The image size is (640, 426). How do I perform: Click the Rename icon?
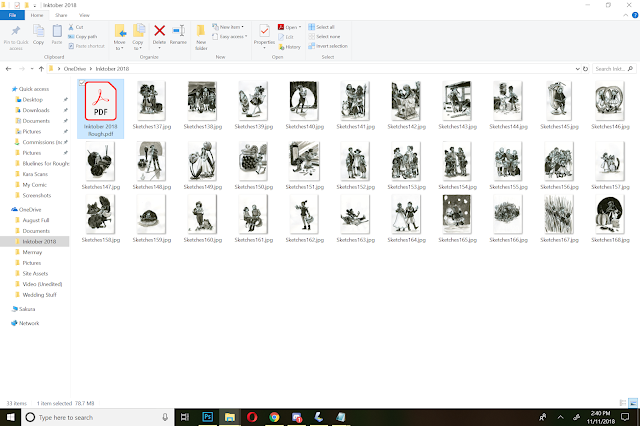(178, 31)
